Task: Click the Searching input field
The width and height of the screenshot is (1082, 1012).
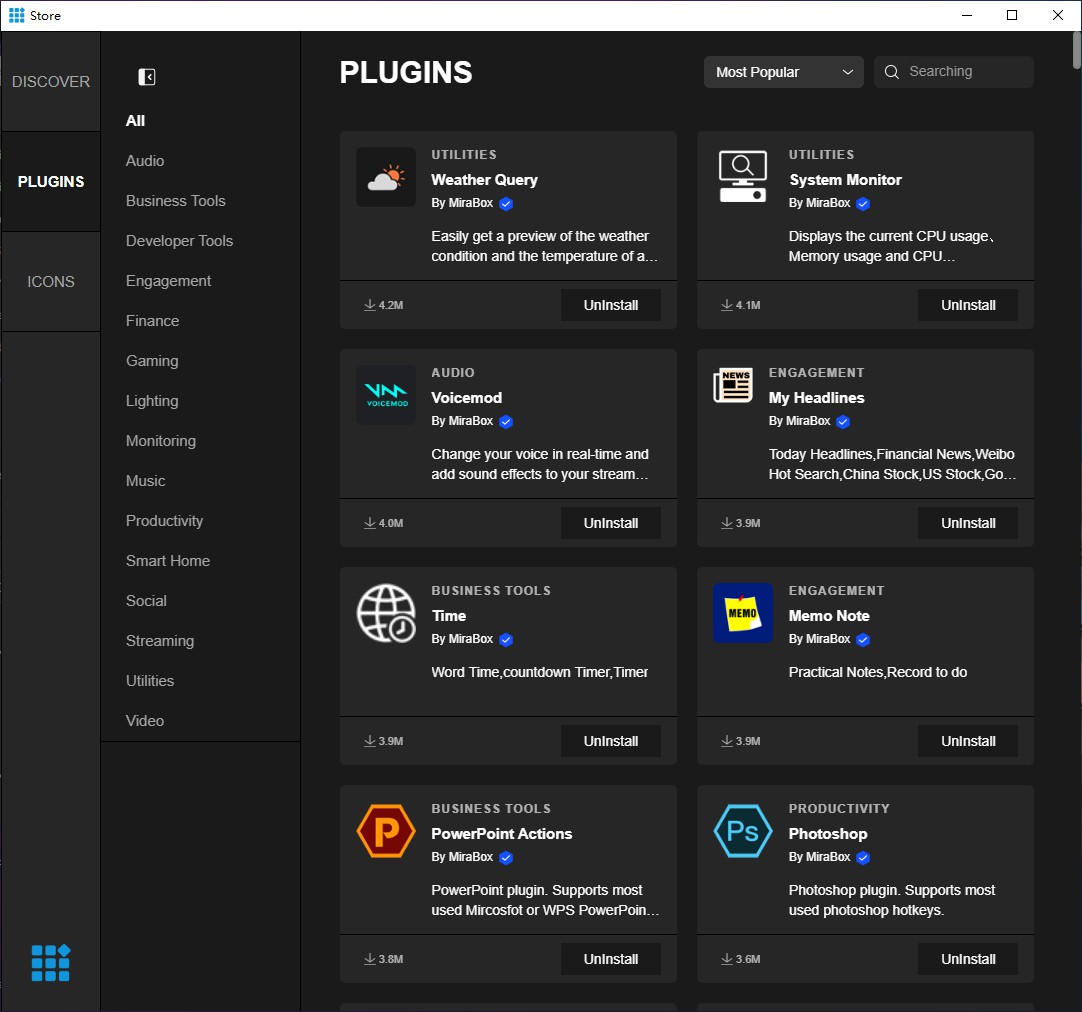Action: click(954, 72)
